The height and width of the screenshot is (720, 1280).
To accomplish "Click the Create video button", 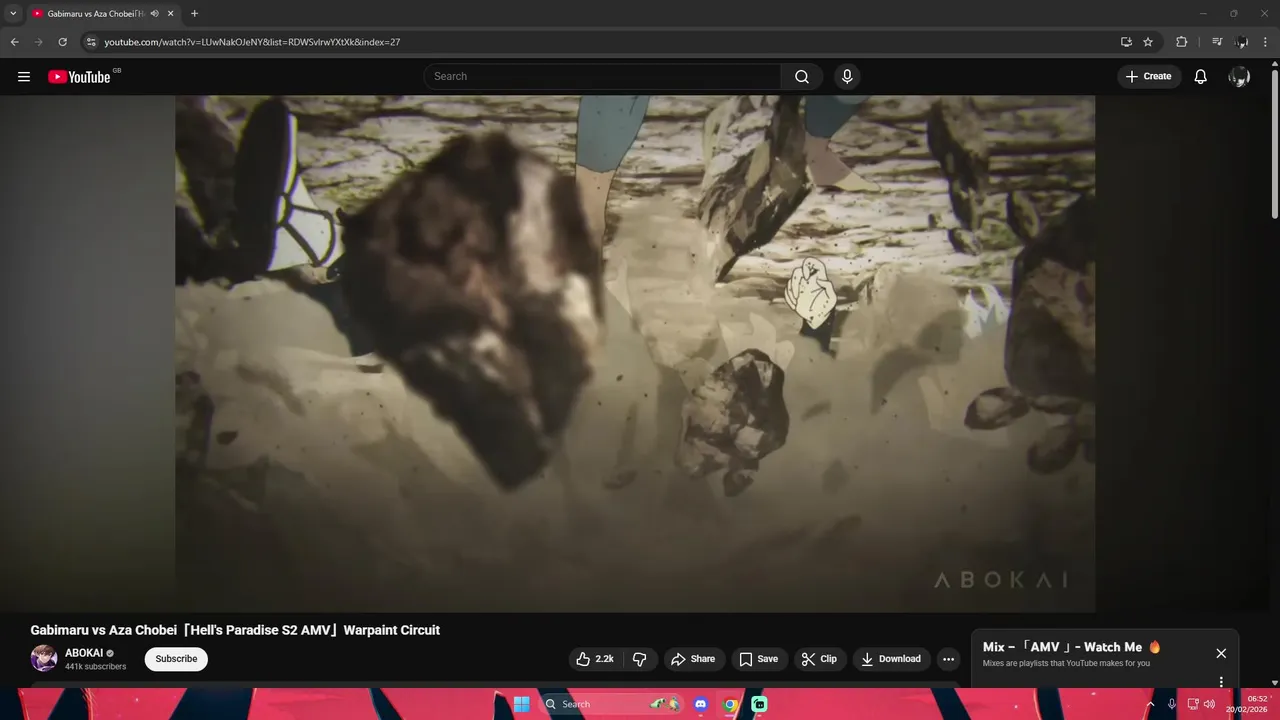I will (x=1149, y=77).
